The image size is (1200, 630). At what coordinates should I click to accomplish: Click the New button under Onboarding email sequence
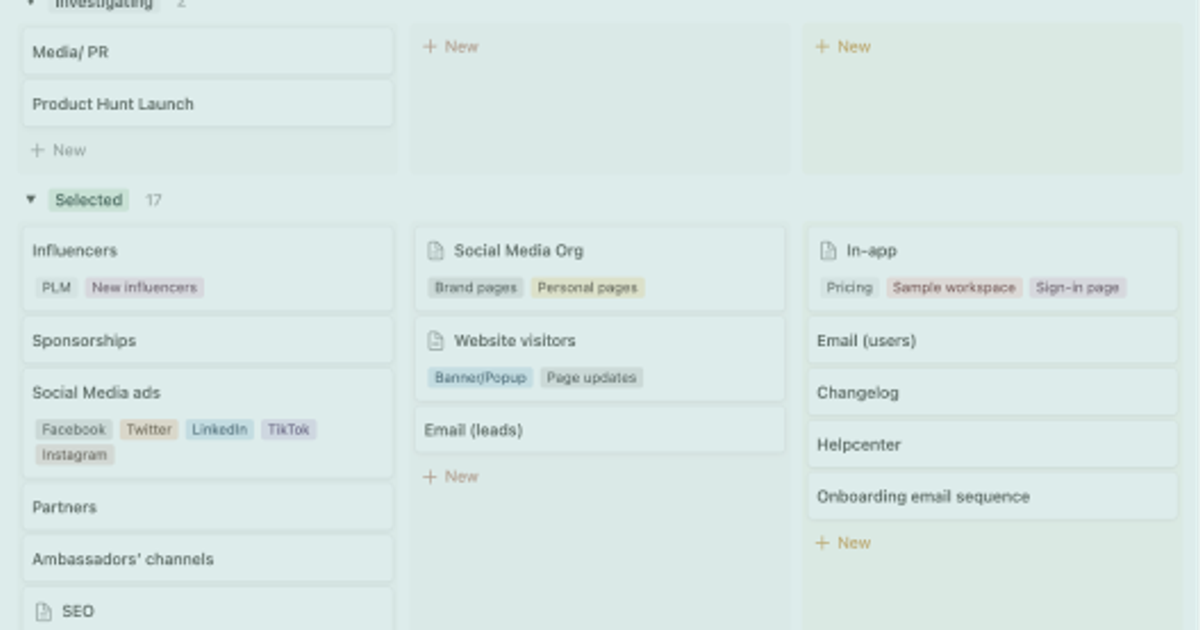click(843, 543)
